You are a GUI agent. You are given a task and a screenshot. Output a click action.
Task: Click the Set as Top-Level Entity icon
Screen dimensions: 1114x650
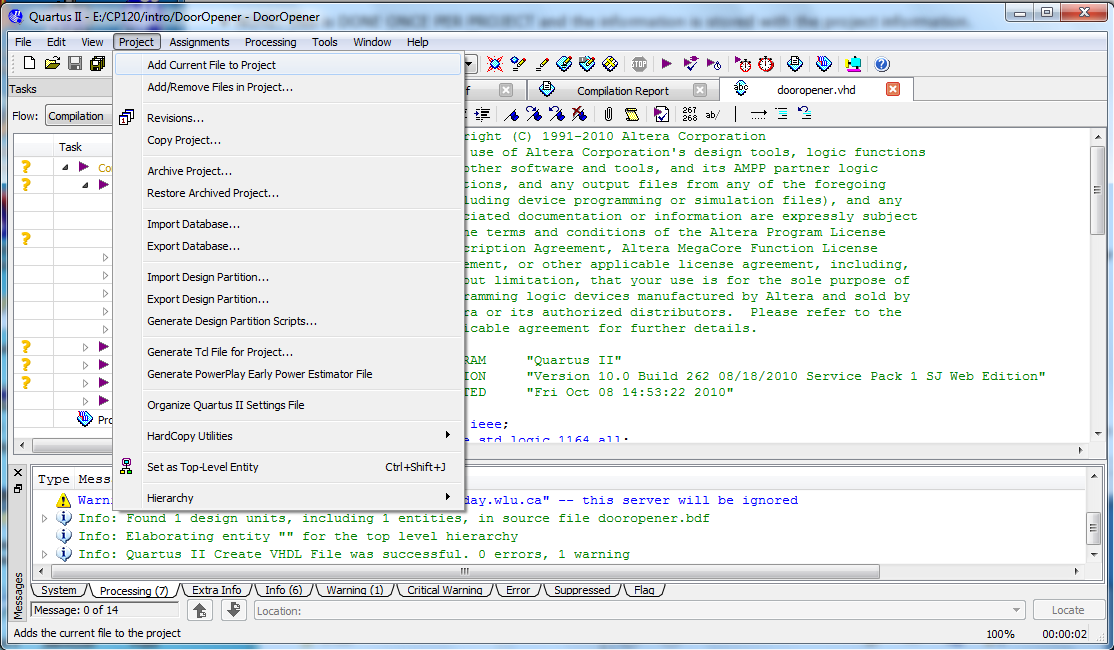coord(126,466)
